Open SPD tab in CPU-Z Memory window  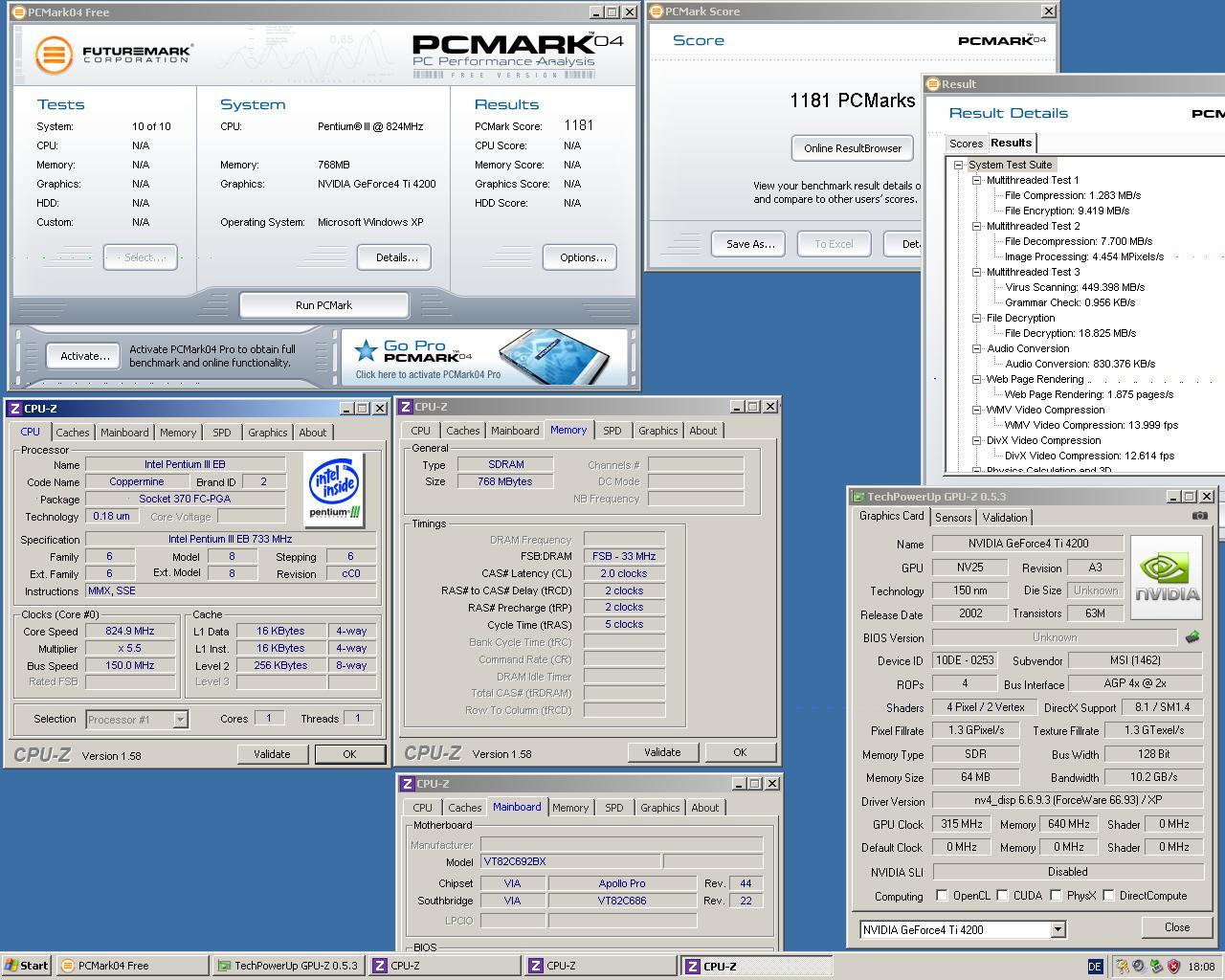pyautogui.click(x=612, y=431)
